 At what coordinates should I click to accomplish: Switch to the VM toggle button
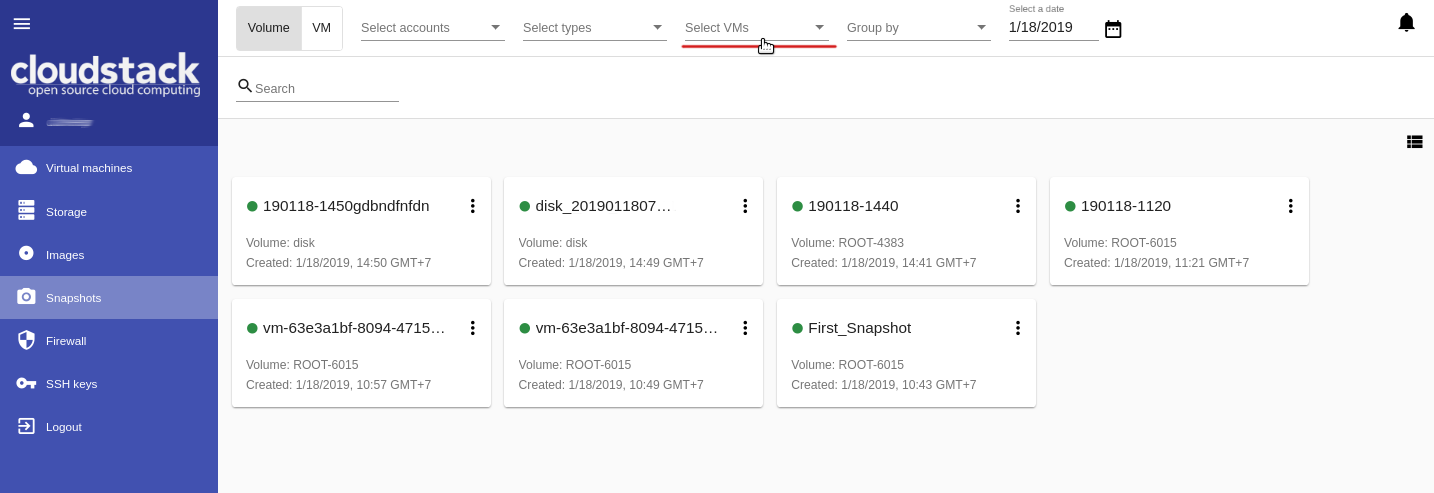321,28
